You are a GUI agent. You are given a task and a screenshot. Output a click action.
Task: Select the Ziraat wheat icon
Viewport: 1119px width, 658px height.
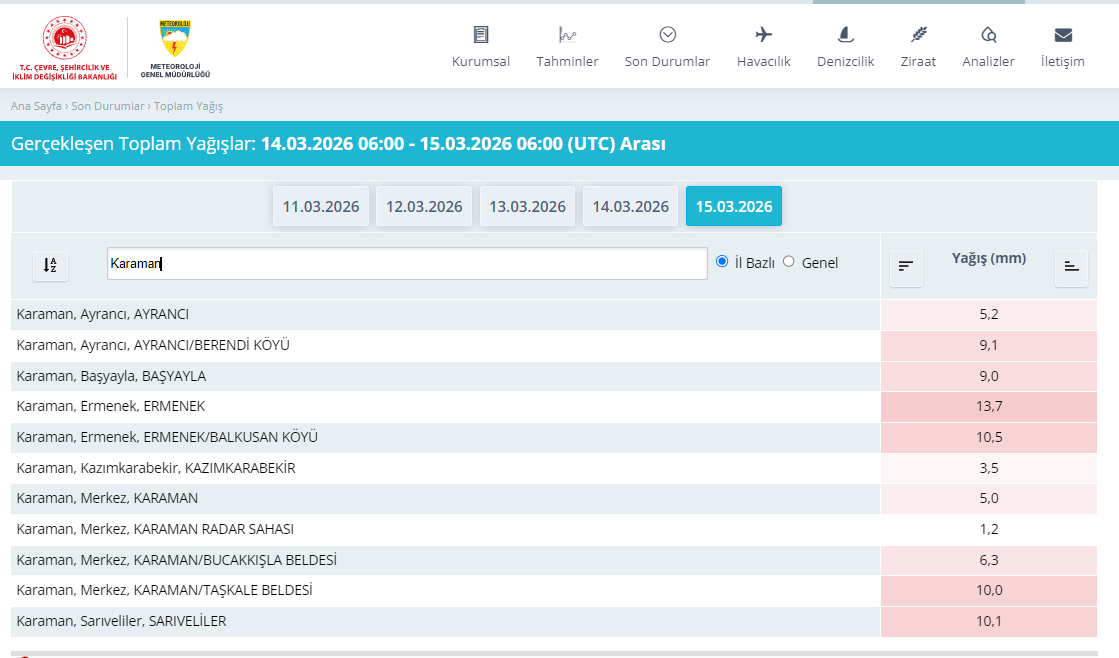pyautogui.click(x=918, y=35)
